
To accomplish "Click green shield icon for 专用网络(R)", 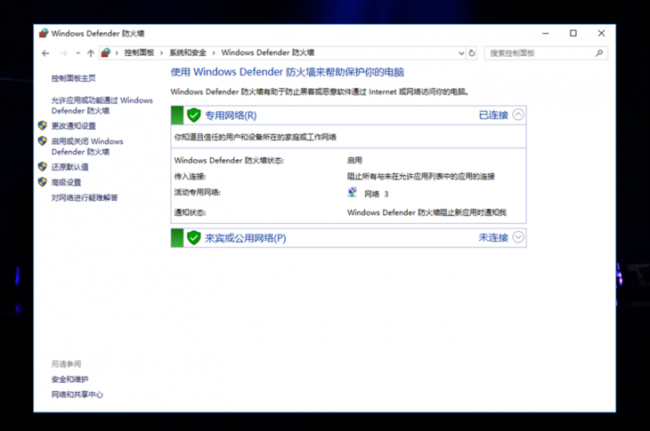I will (x=194, y=115).
